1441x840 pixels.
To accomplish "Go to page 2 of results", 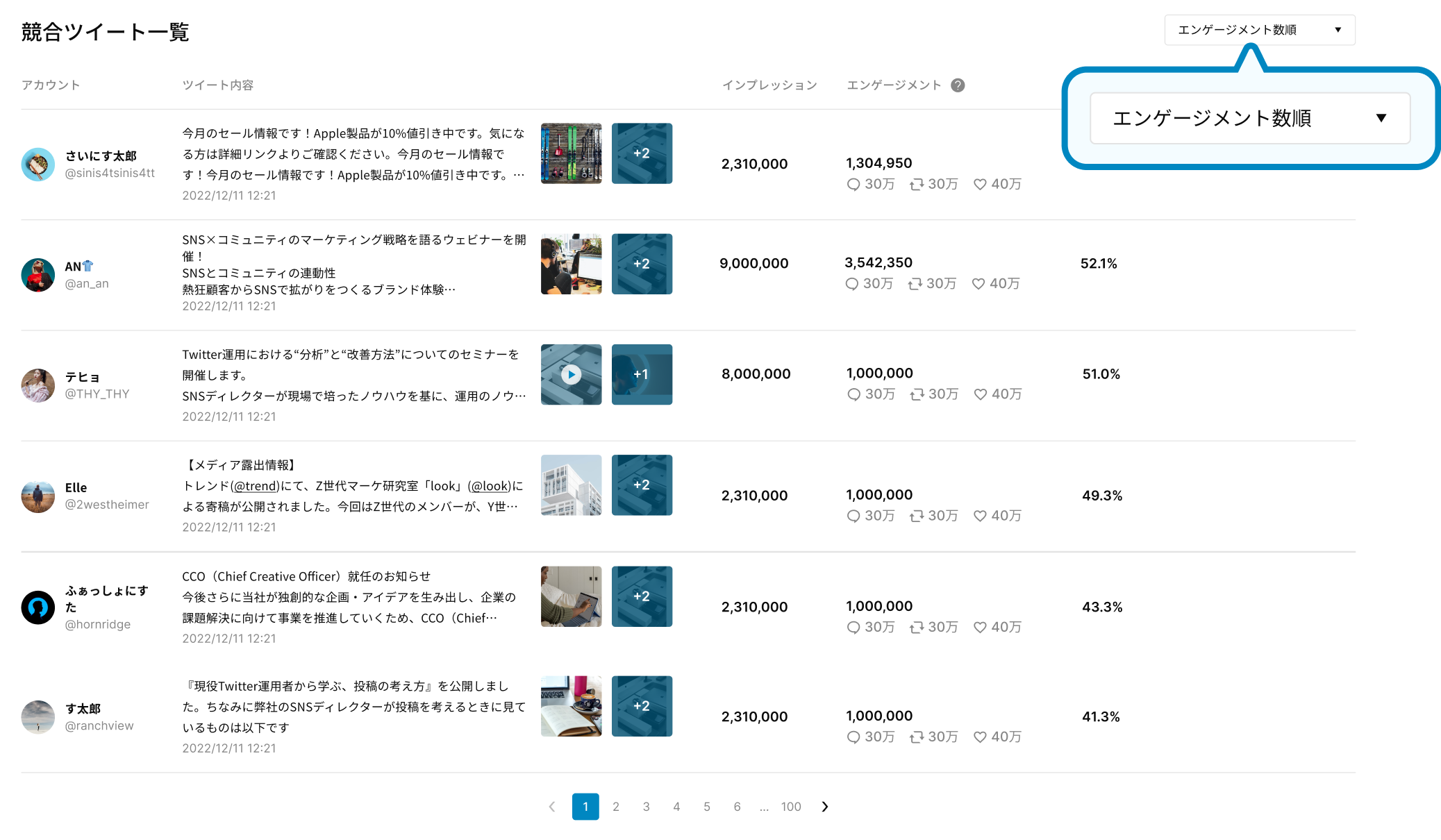I will point(616,807).
